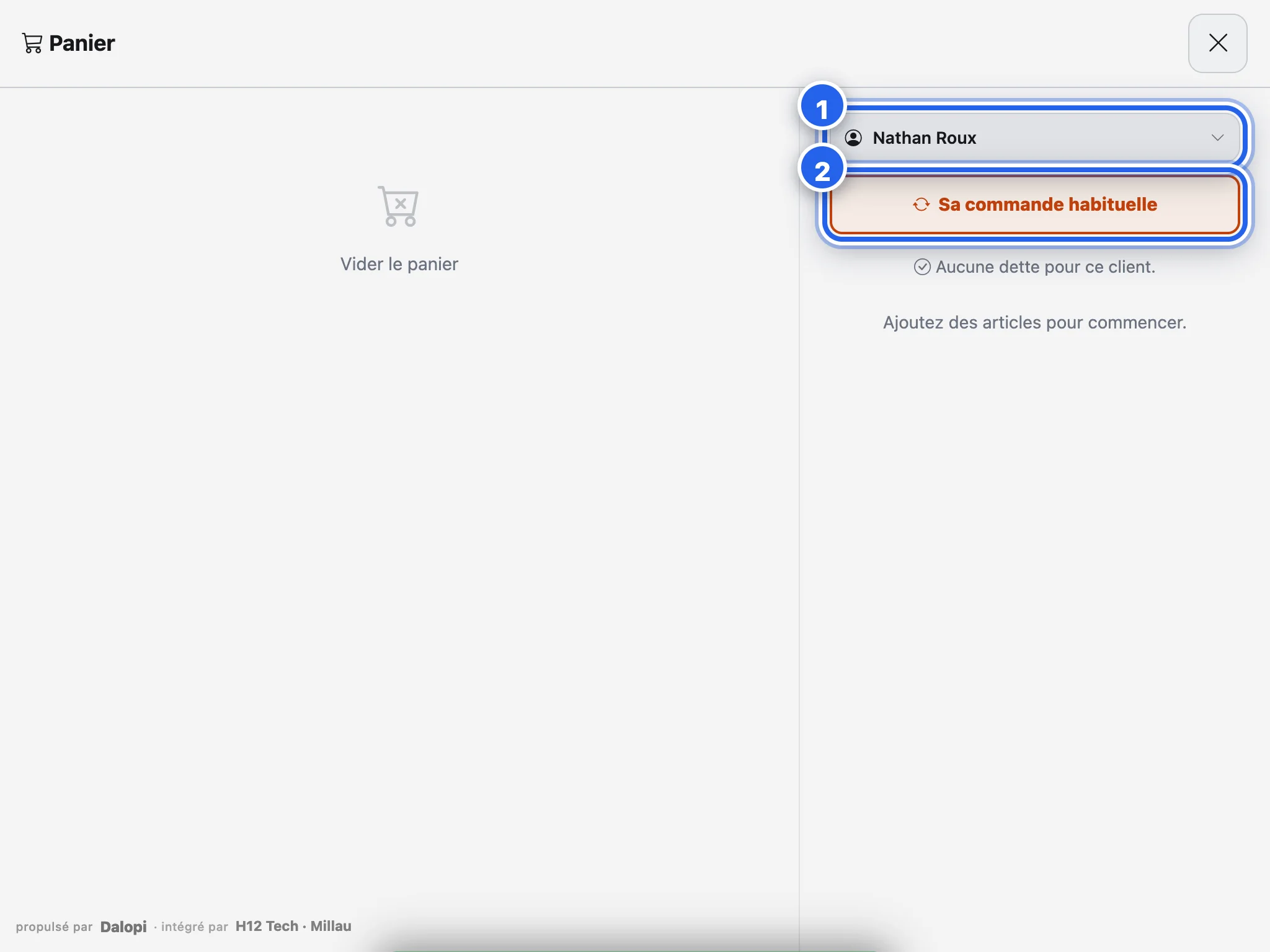Click the Dalopi link in the footer
1270x952 pixels.
tap(123, 927)
